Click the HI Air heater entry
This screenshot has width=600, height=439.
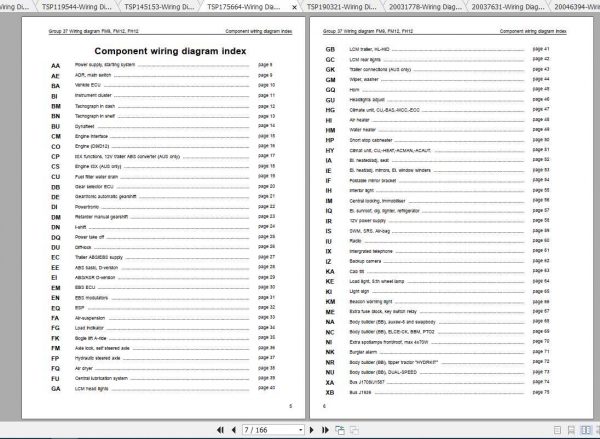(x=437, y=120)
